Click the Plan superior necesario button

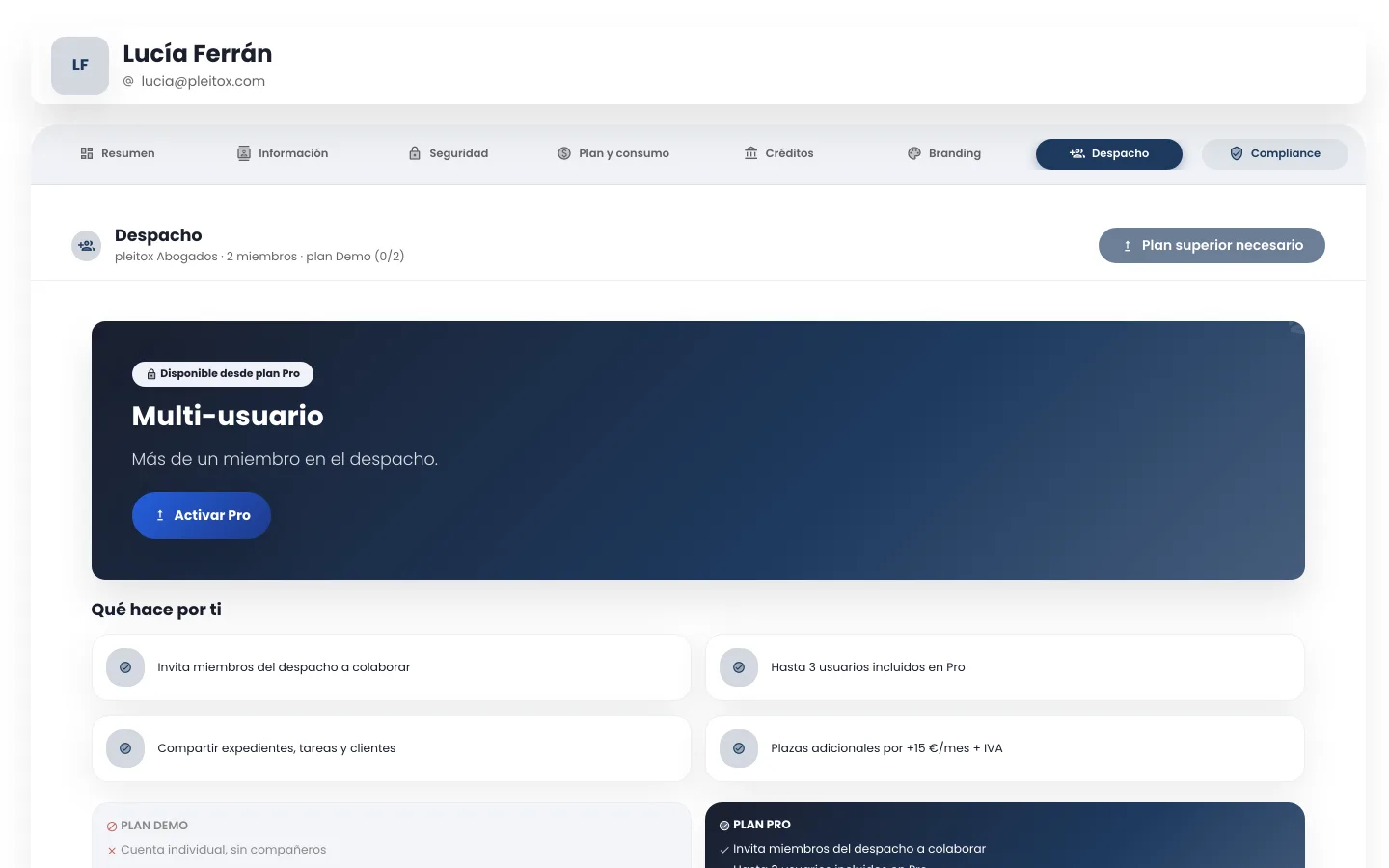[1212, 245]
